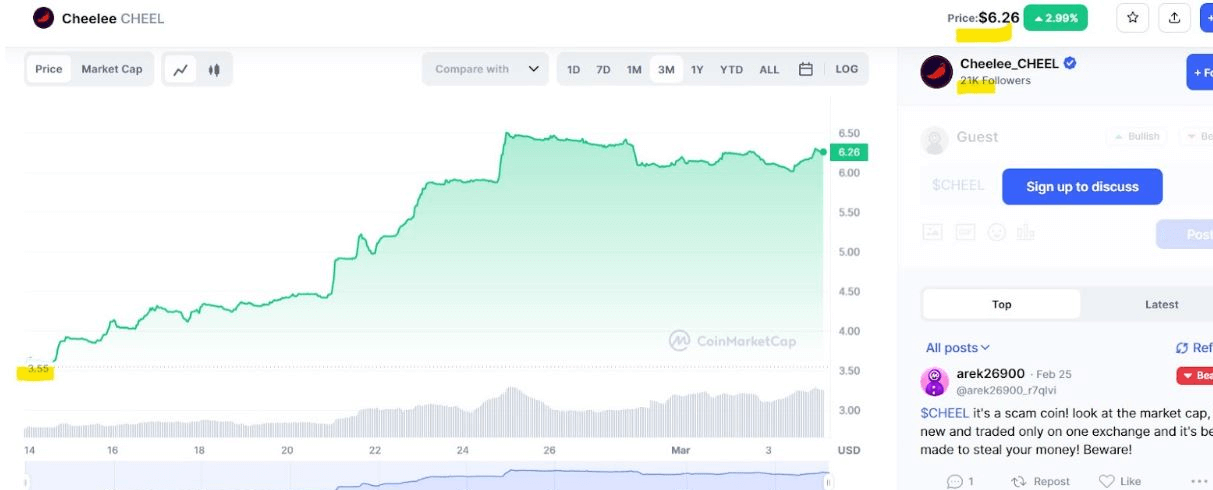Open the comment icon on arek26900's post
This screenshot has width=1213, height=490.
click(955, 481)
